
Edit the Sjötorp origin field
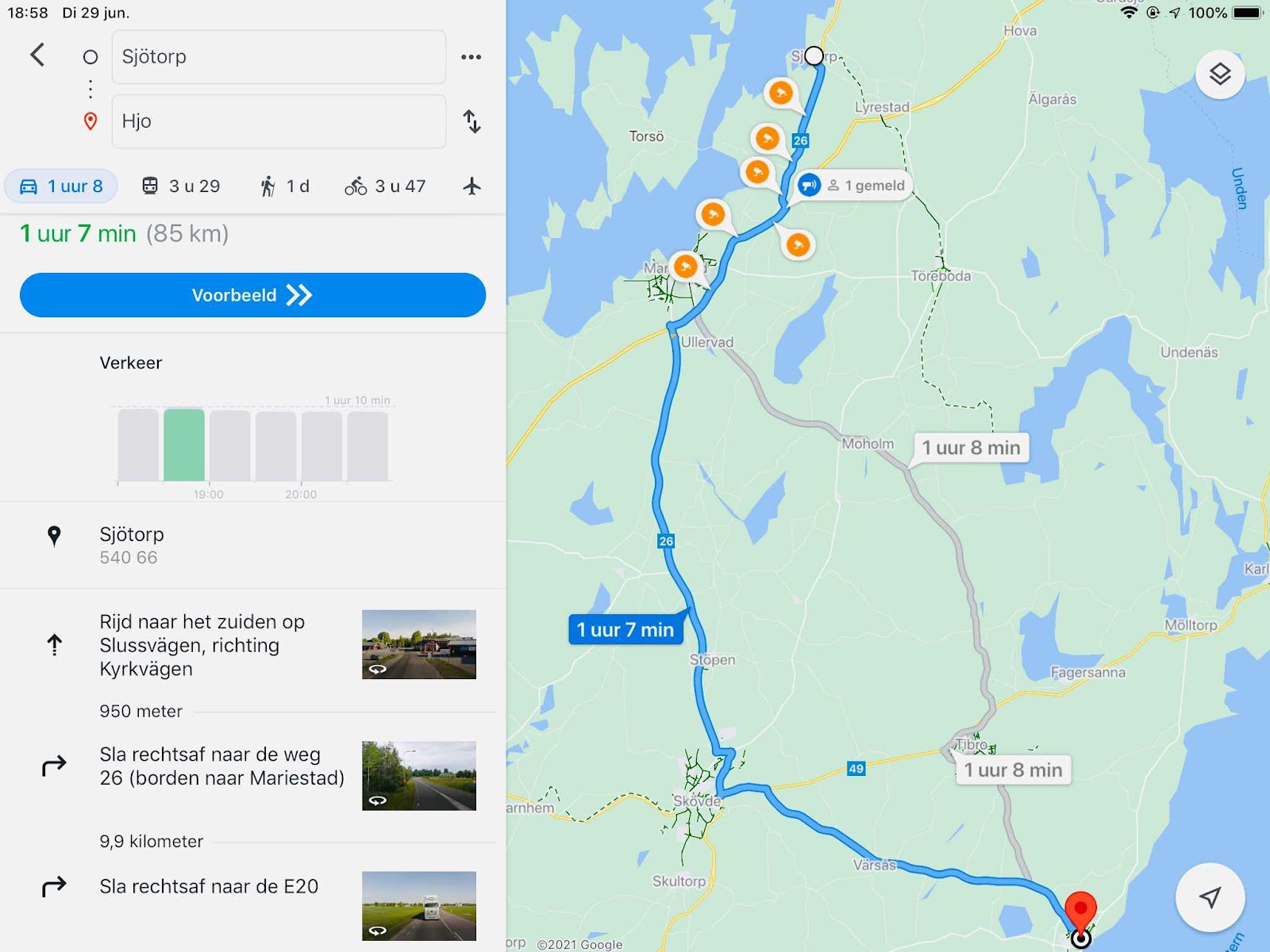[279, 57]
